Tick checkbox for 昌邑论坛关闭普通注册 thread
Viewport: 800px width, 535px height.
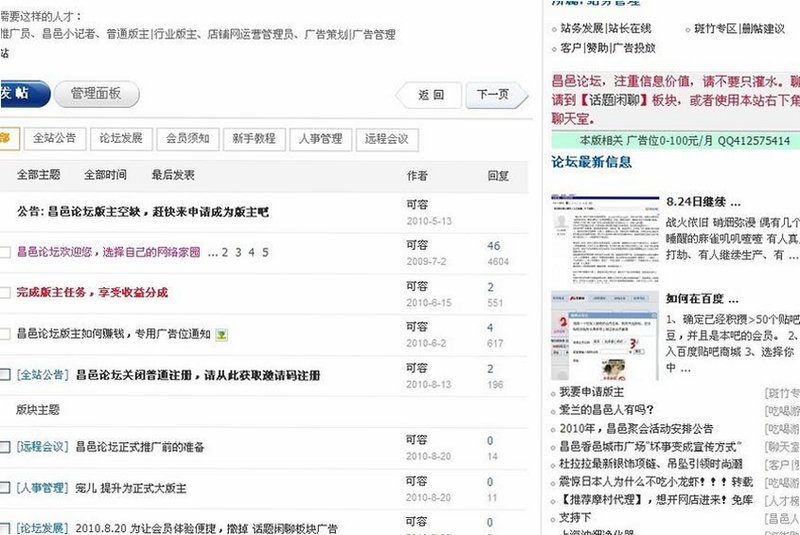pyautogui.click(x=5, y=375)
